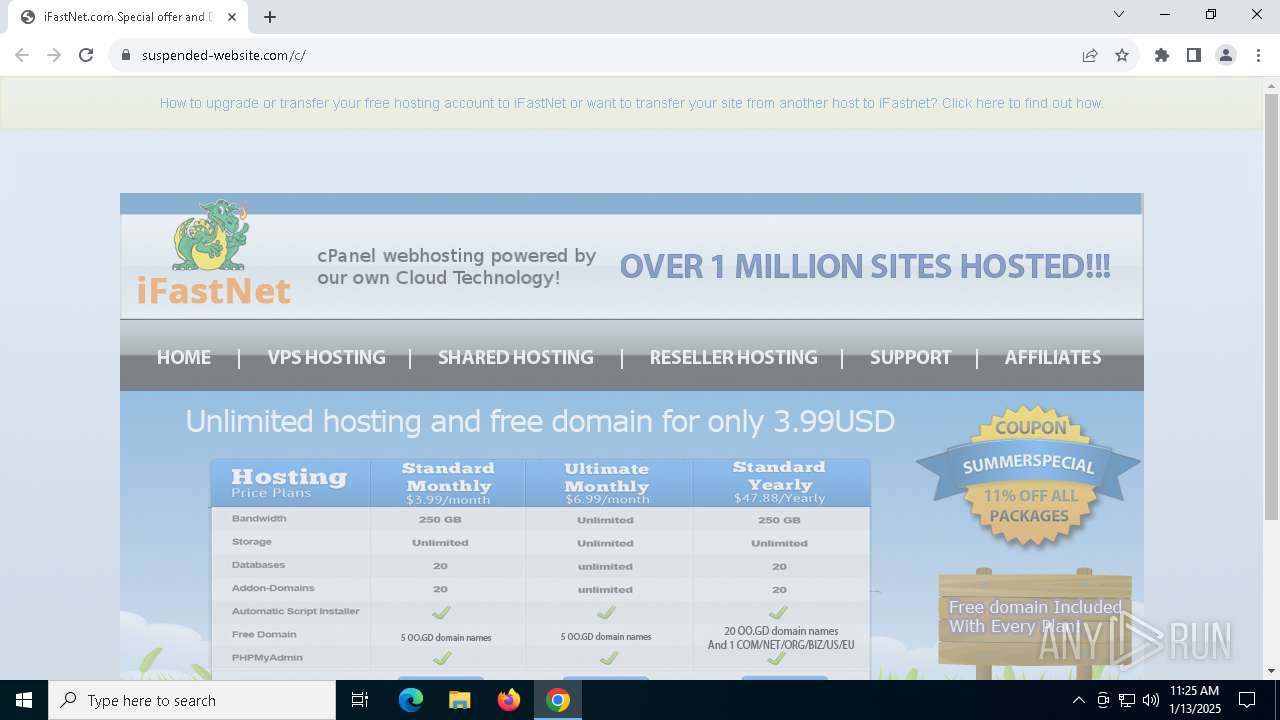This screenshot has height=720, width=1280.
Task: Open the network status tray icon
Action: 1127,700
